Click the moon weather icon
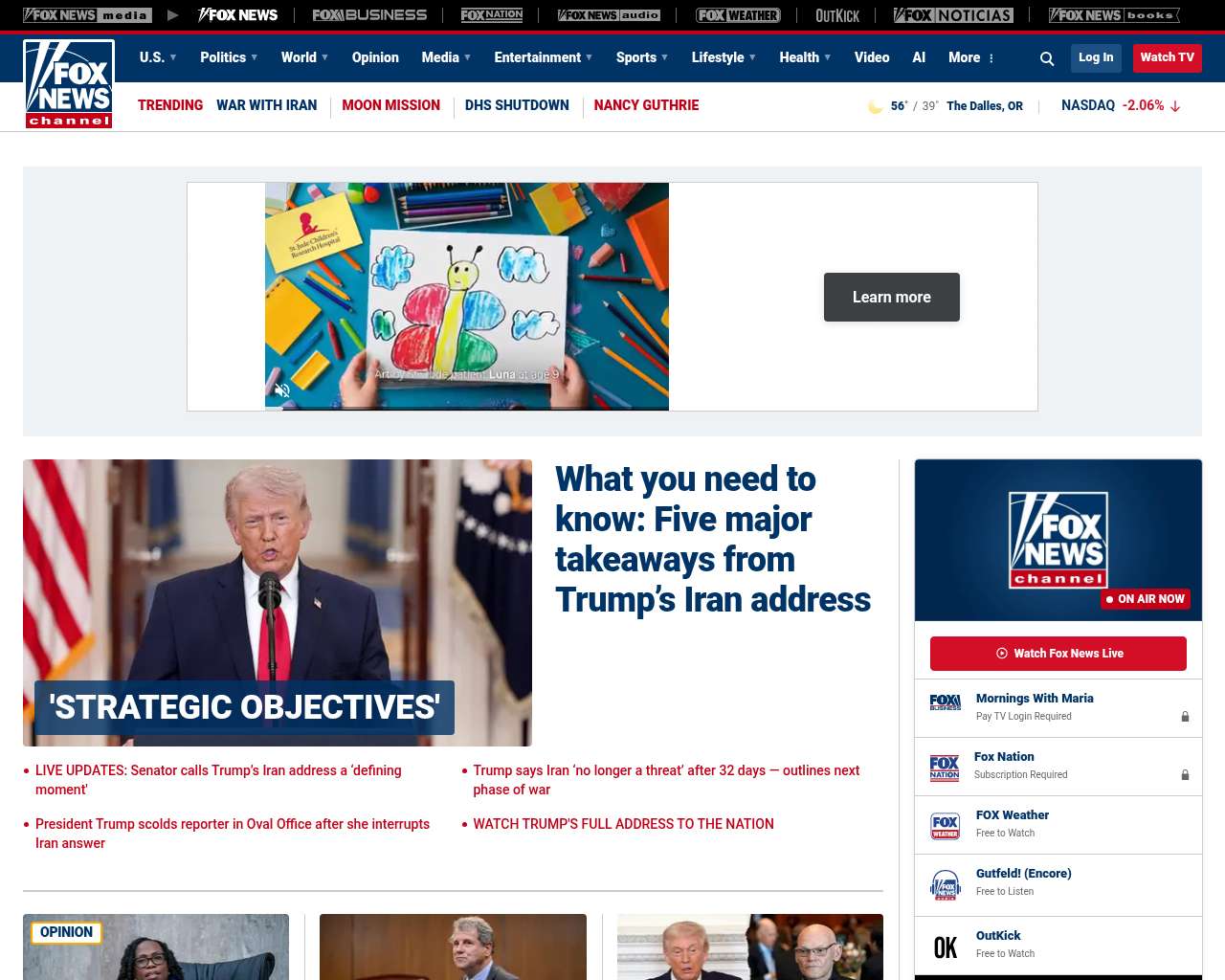Image resolution: width=1225 pixels, height=980 pixels. pos(875,106)
